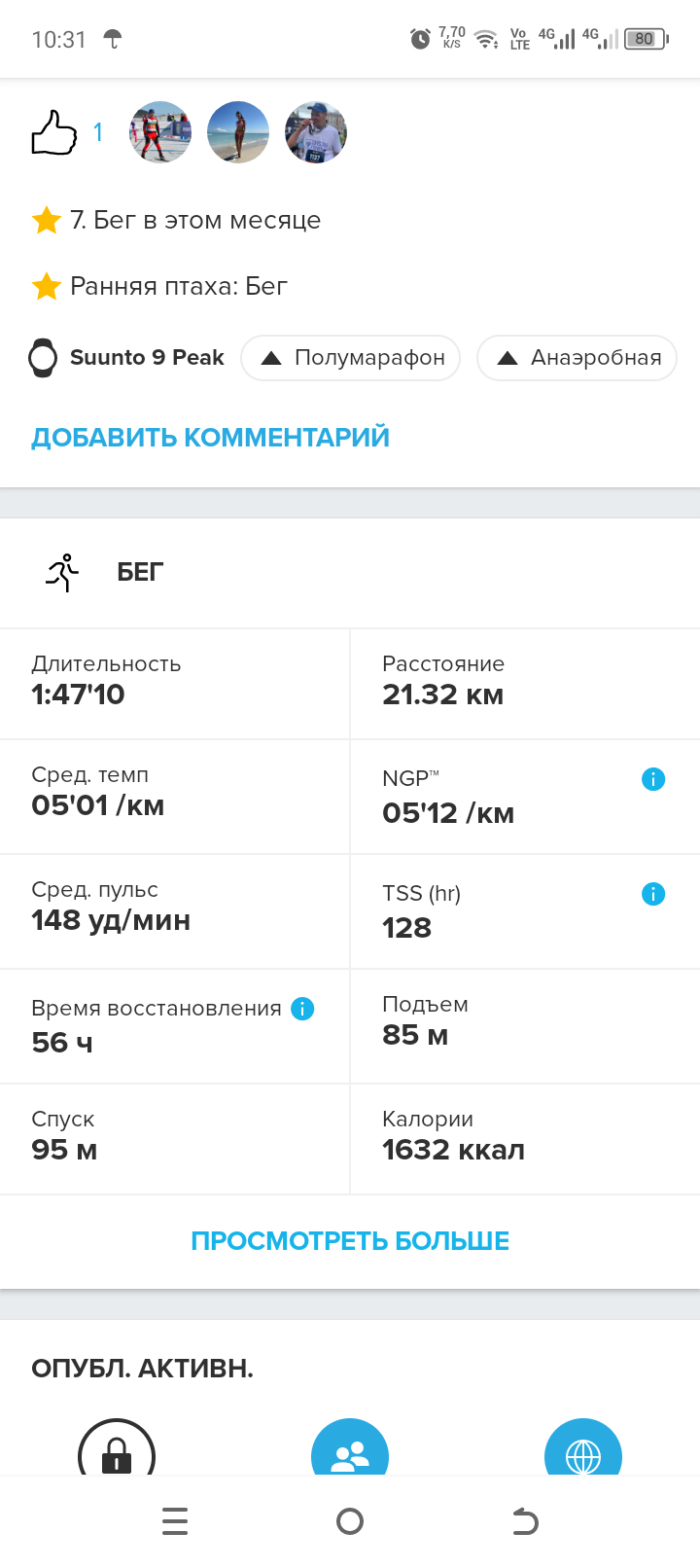Open the Android recent apps menu icon
Screen dimensions: 700x1568
[175, 1521]
